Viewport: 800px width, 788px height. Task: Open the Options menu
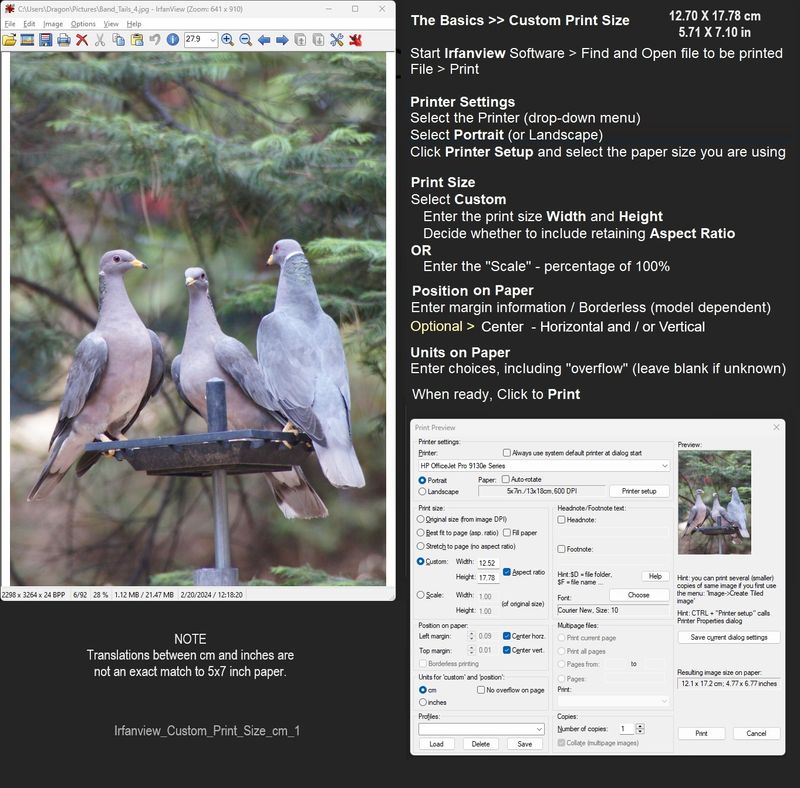click(83, 23)
